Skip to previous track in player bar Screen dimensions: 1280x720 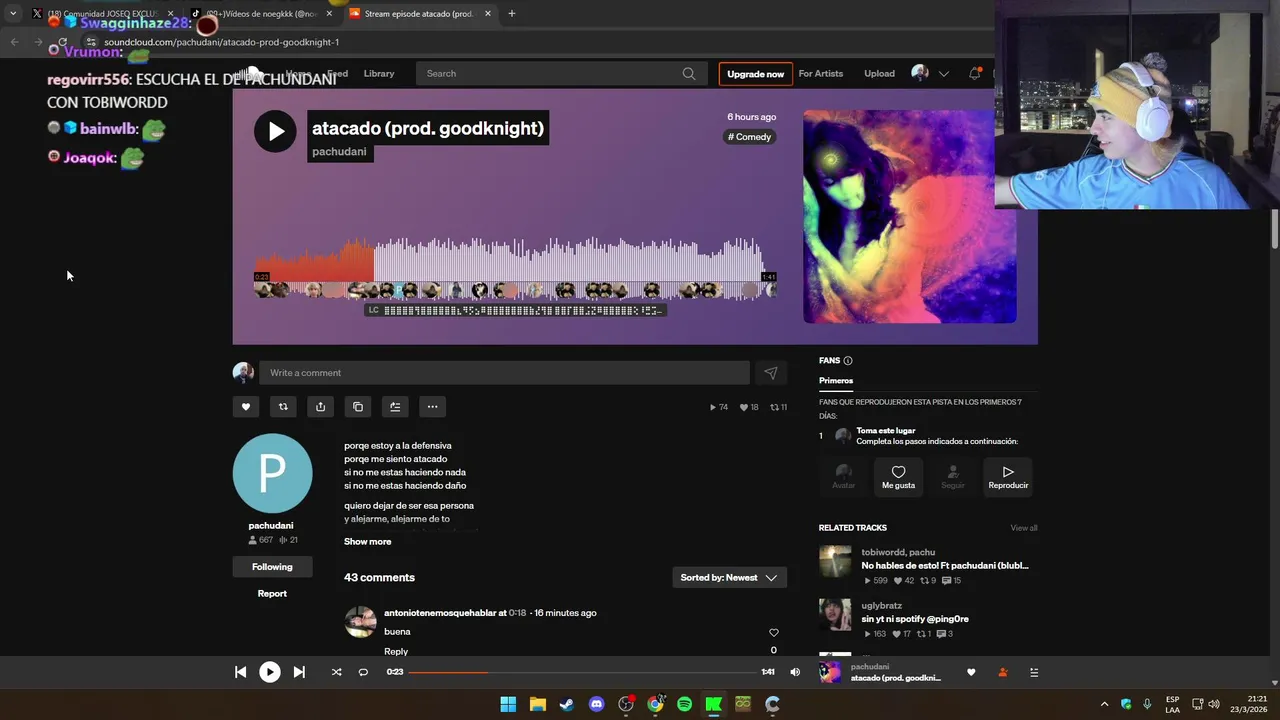(x=240, y=672)
